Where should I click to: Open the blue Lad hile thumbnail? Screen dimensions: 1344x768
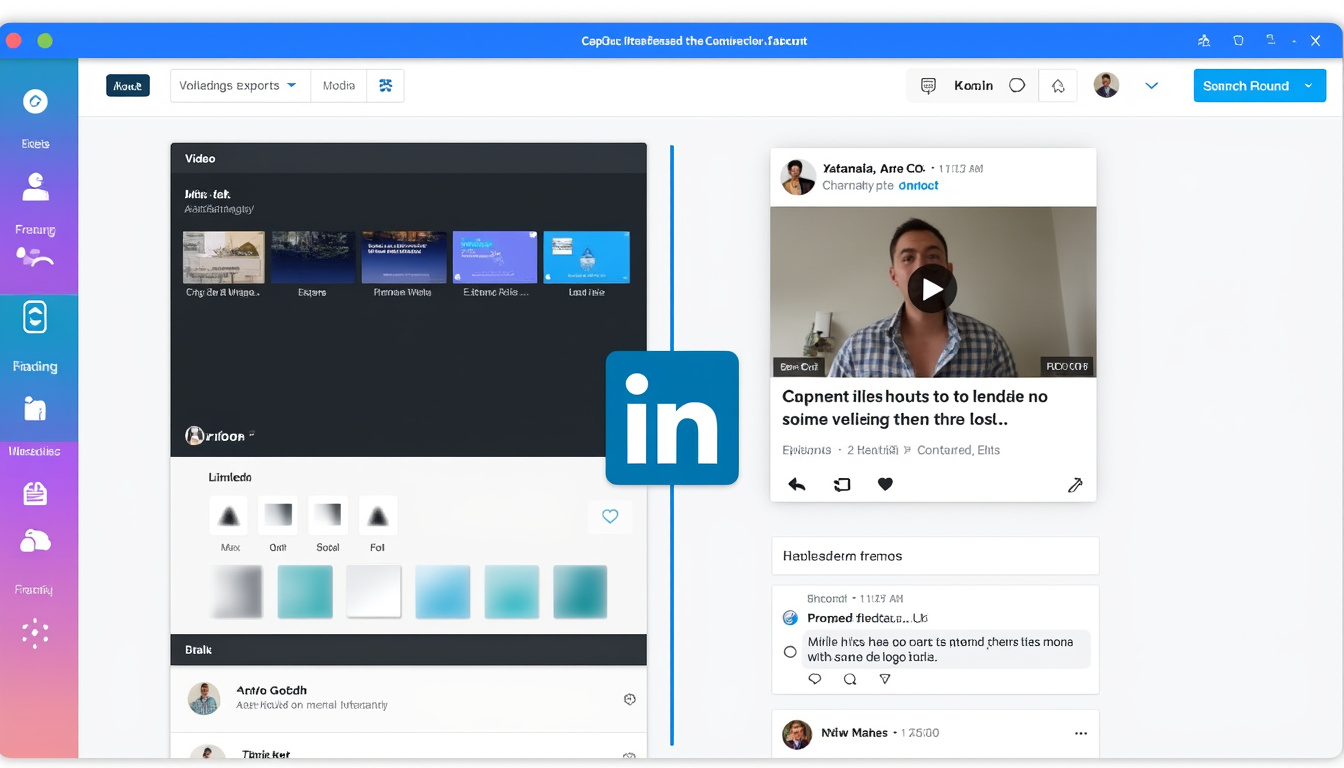586,258
